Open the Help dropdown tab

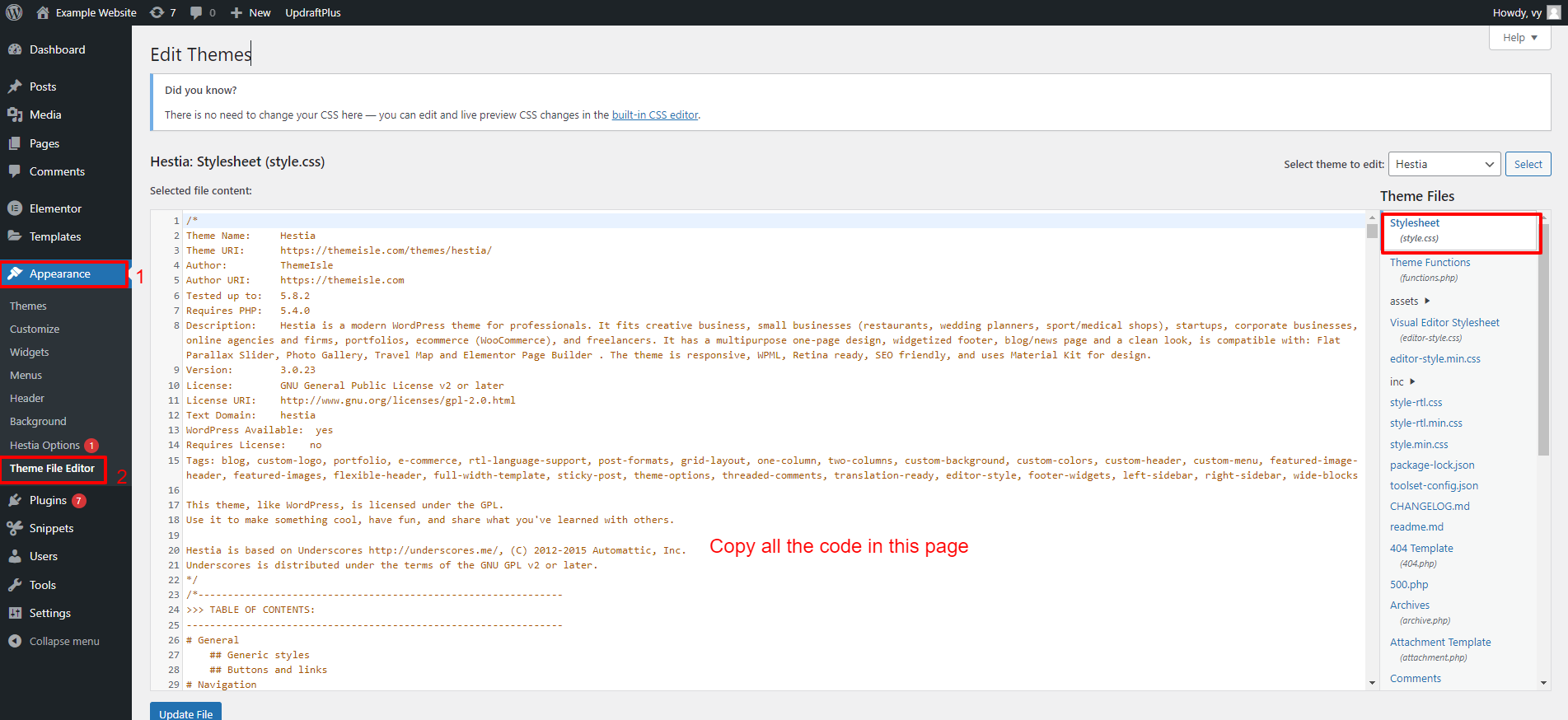point(1519,37)
